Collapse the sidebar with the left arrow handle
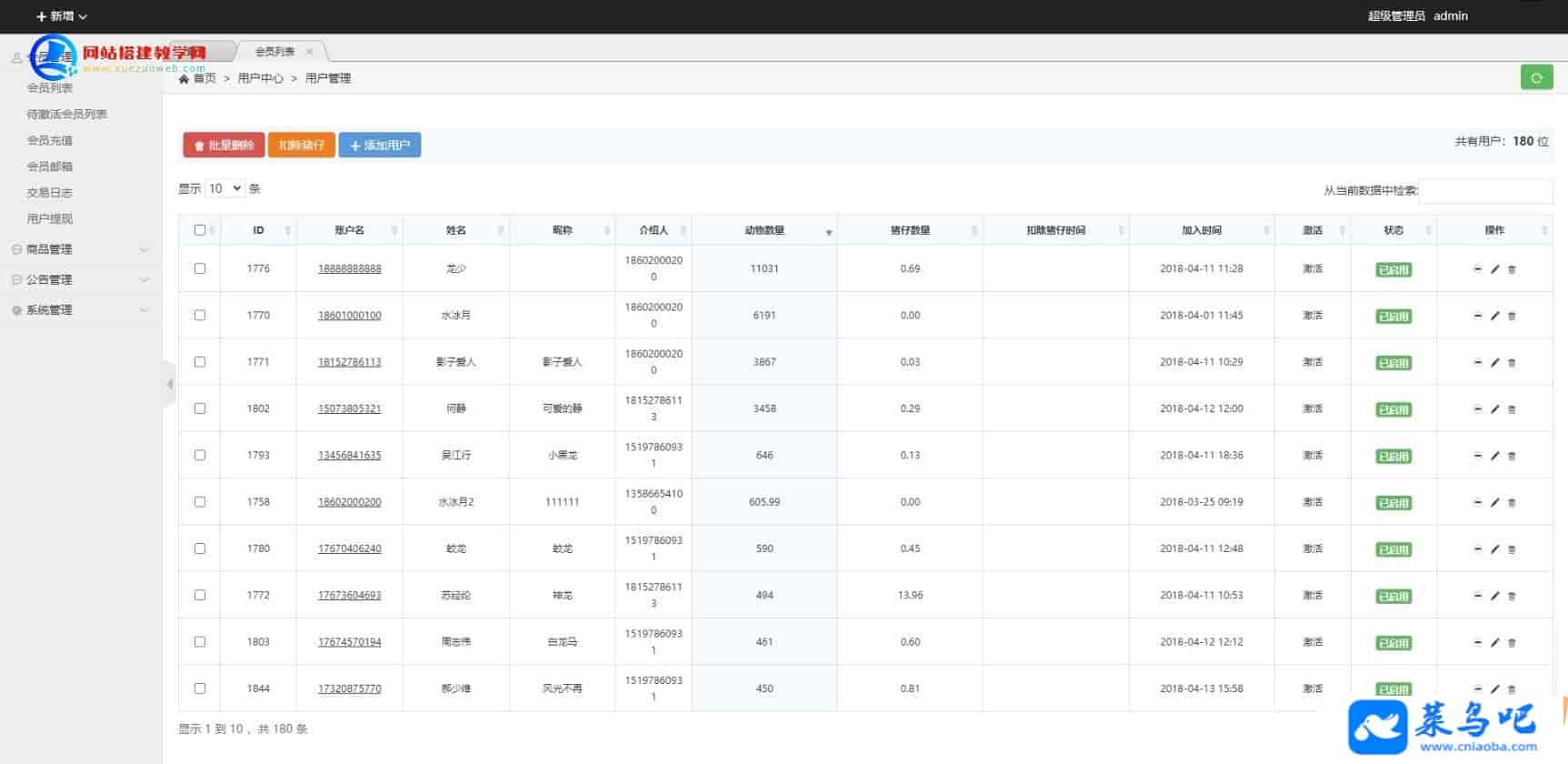Screen dimensions: 1568x764 [169, 384]
